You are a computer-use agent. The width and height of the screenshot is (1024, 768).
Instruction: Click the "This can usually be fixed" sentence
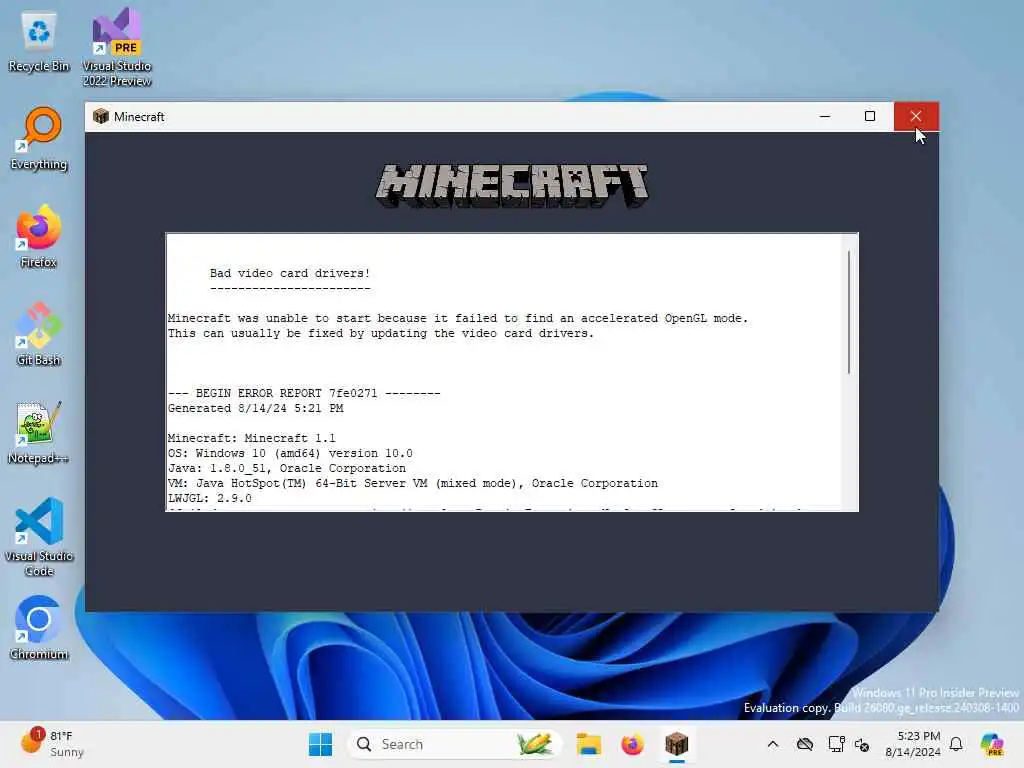point(381,333)
